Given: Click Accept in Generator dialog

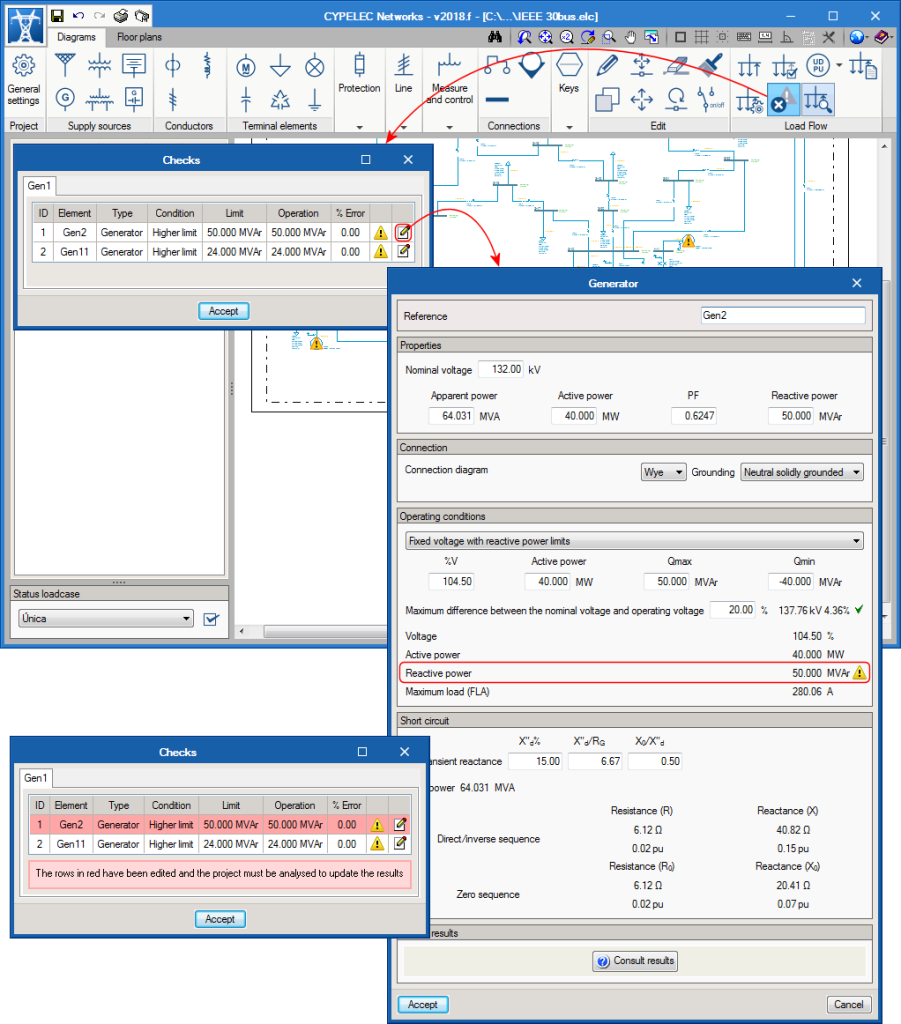Looking at the screenshot, I should tap(423, 1004).
